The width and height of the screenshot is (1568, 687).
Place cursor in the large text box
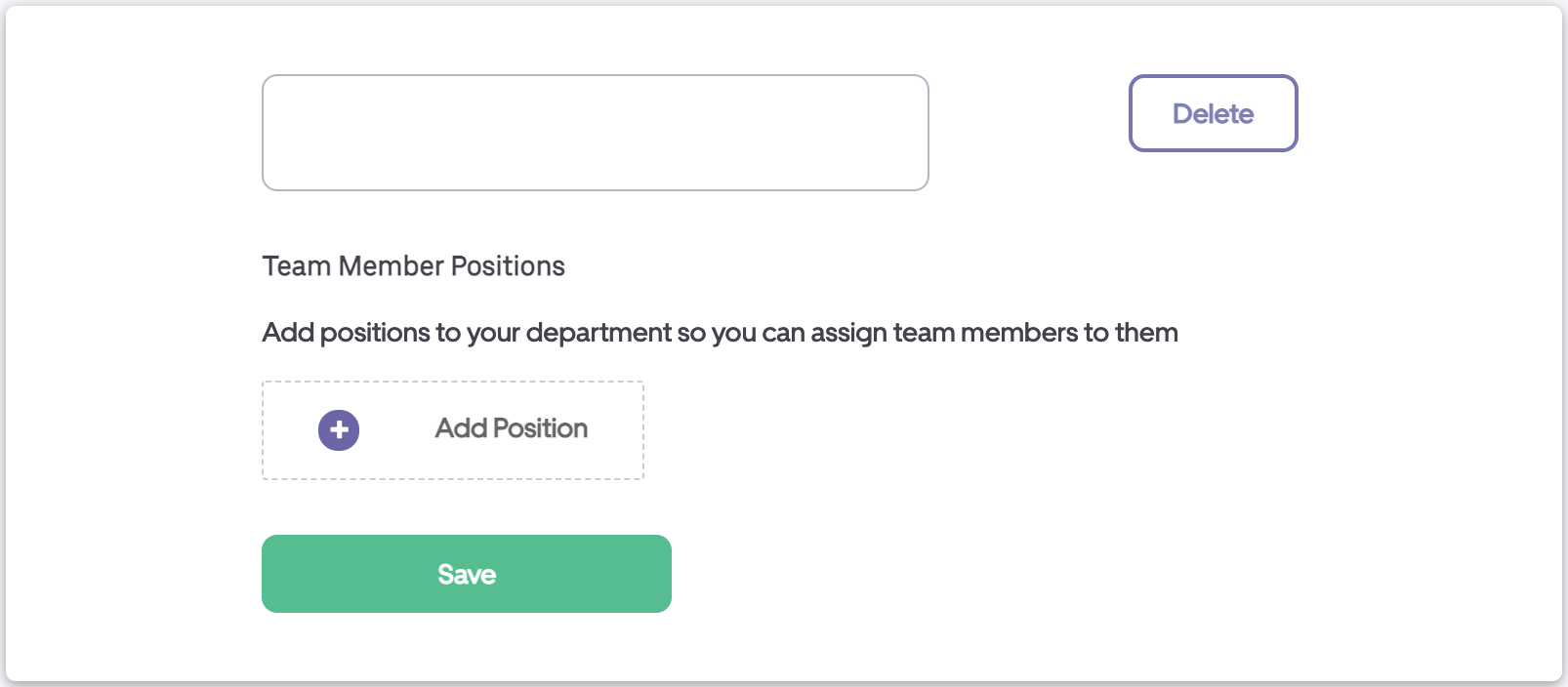coord(595,133)
